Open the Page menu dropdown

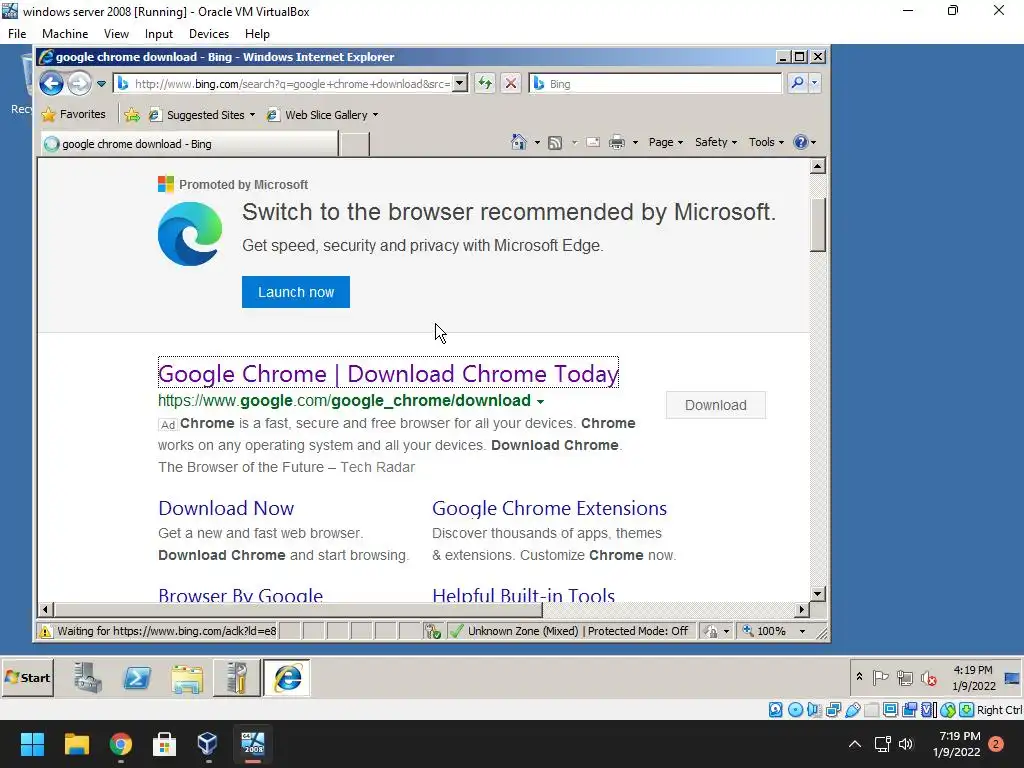point(665,142)
